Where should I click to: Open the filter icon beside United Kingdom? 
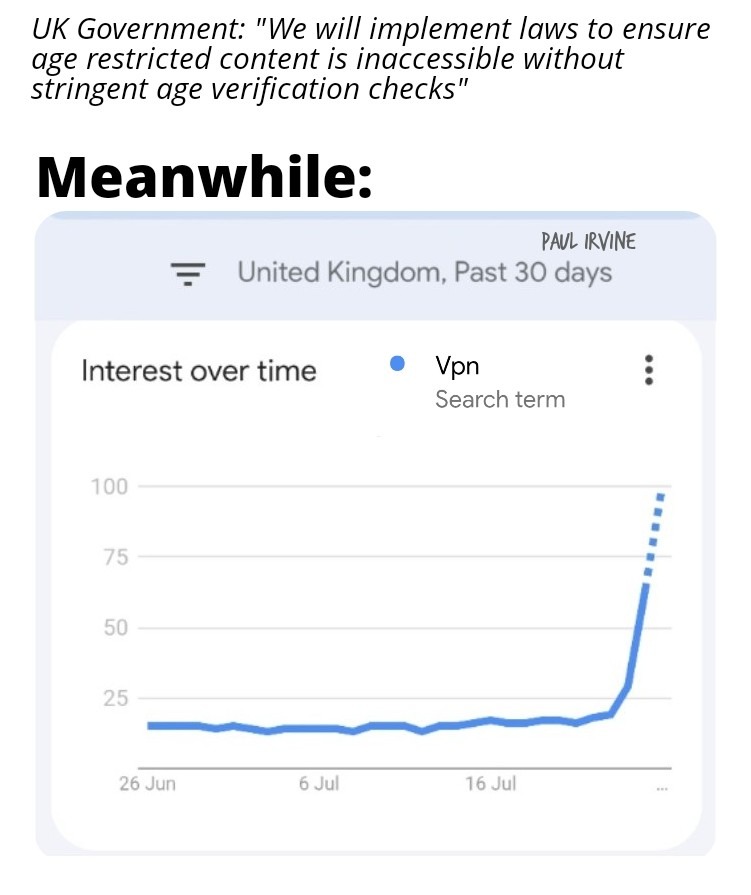(x=188, y=273)
